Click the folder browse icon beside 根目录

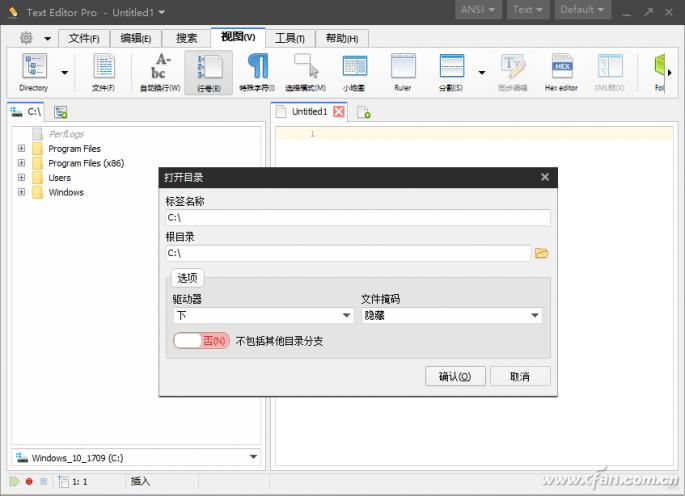[x=542, y=254]
